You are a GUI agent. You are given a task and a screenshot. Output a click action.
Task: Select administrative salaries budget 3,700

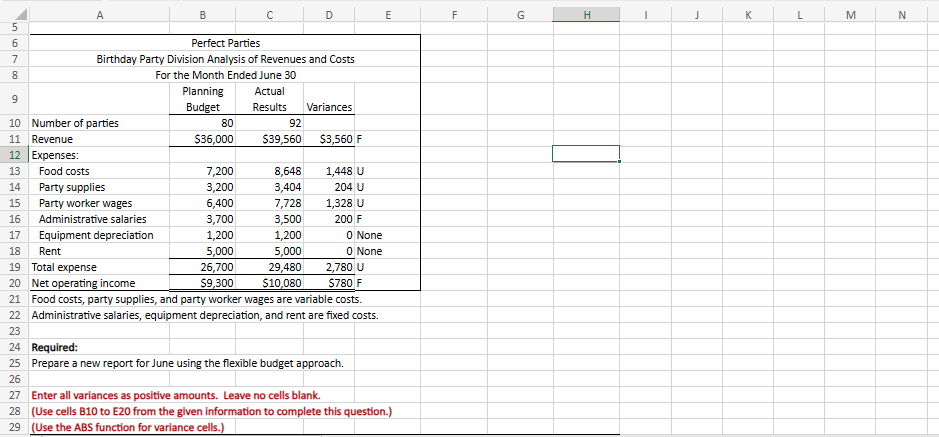[x=202, y=219]
